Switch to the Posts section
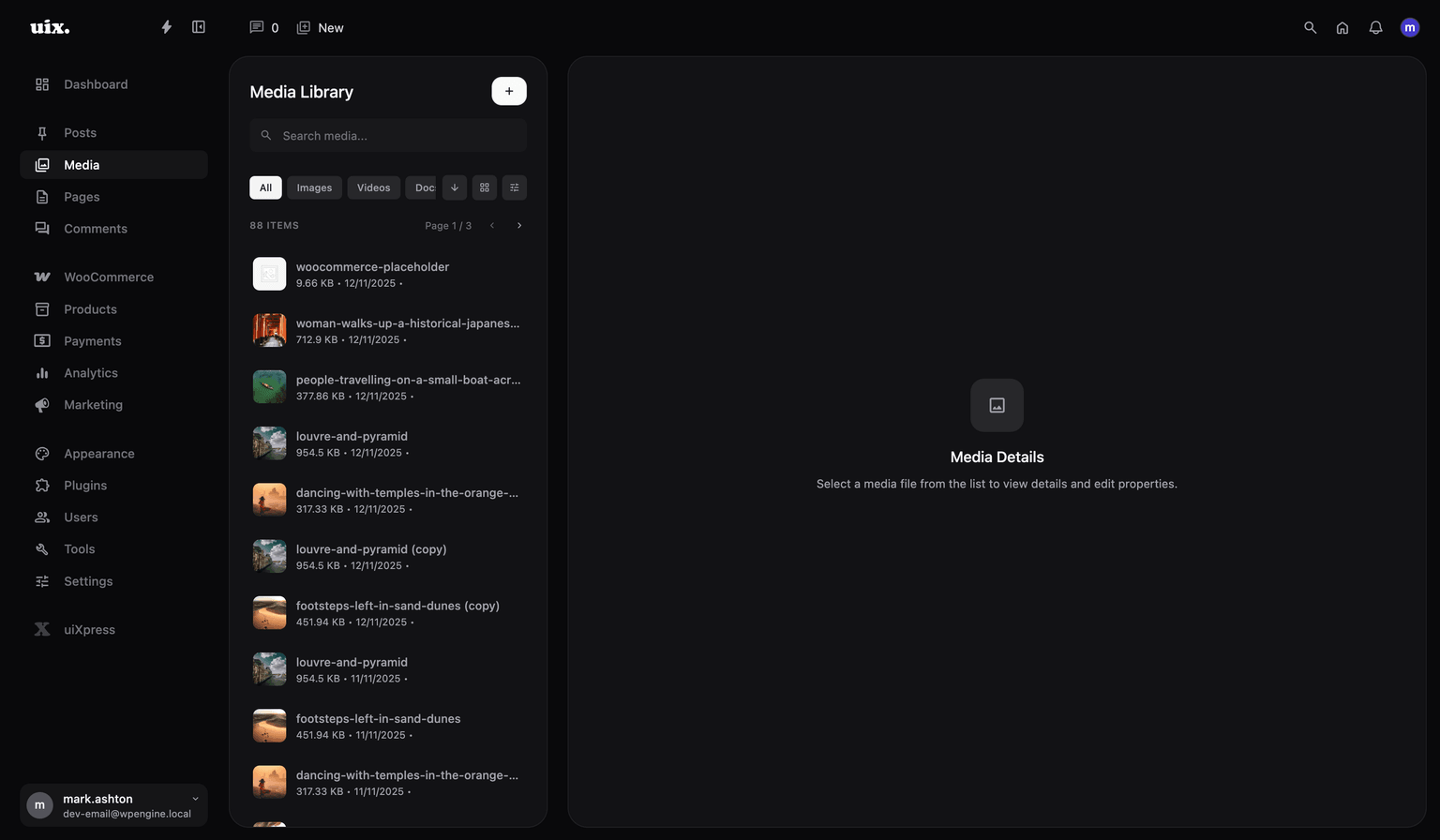Screen dimensions: 1440x840 point(80,132)
